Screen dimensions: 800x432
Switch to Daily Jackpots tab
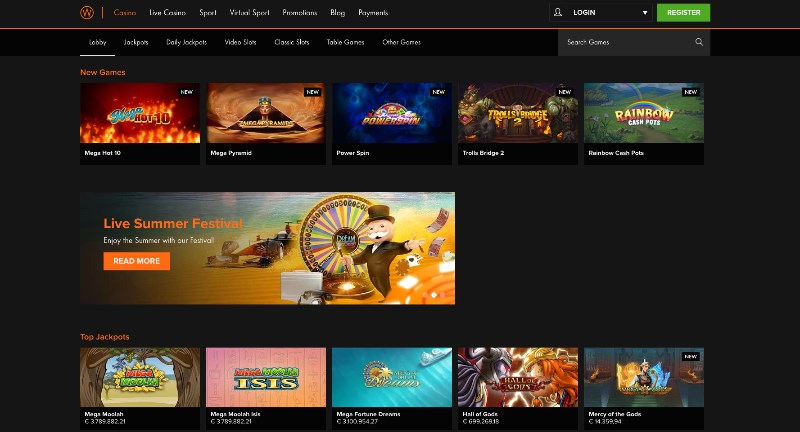[x=186, y=42]
